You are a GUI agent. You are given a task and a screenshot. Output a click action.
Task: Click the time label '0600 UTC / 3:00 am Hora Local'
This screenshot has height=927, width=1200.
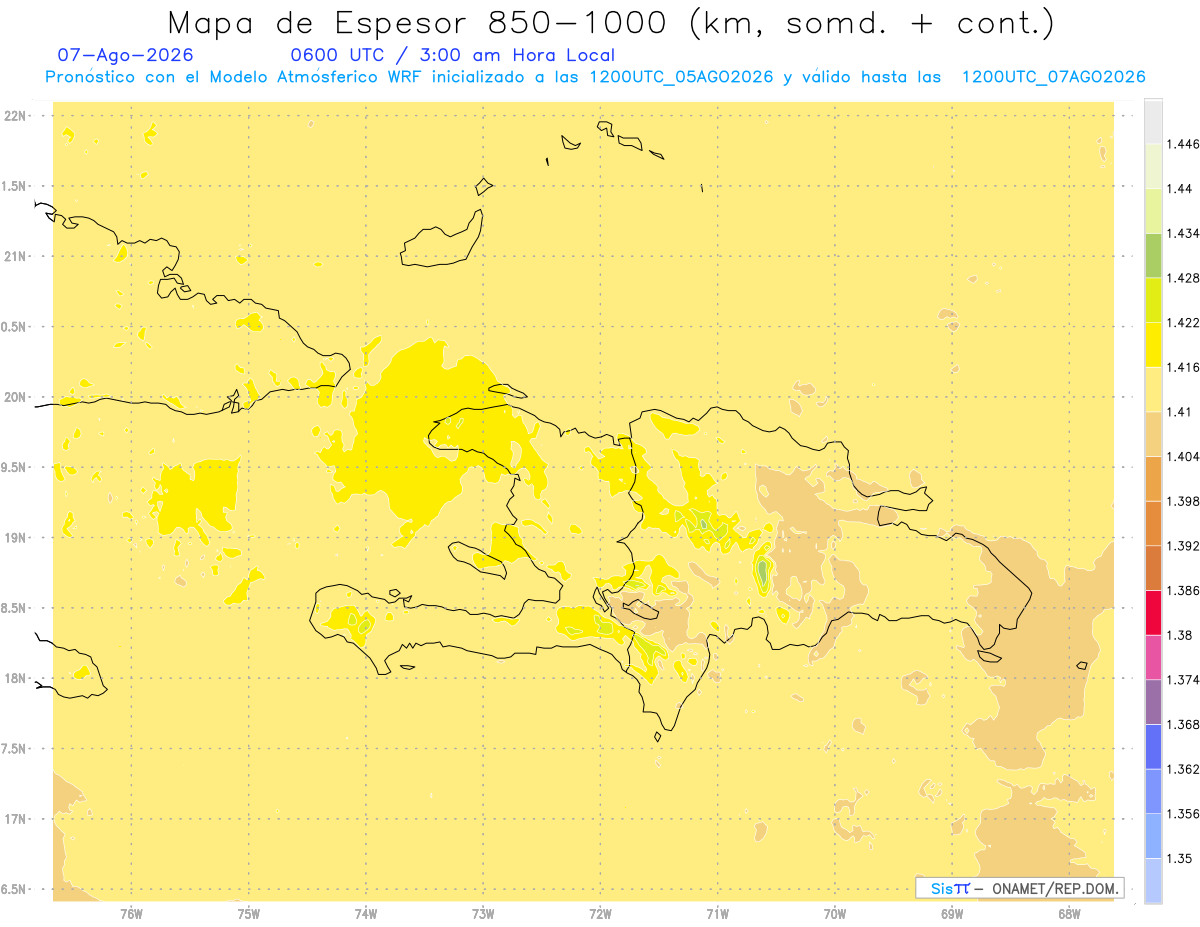pos(452,55)
